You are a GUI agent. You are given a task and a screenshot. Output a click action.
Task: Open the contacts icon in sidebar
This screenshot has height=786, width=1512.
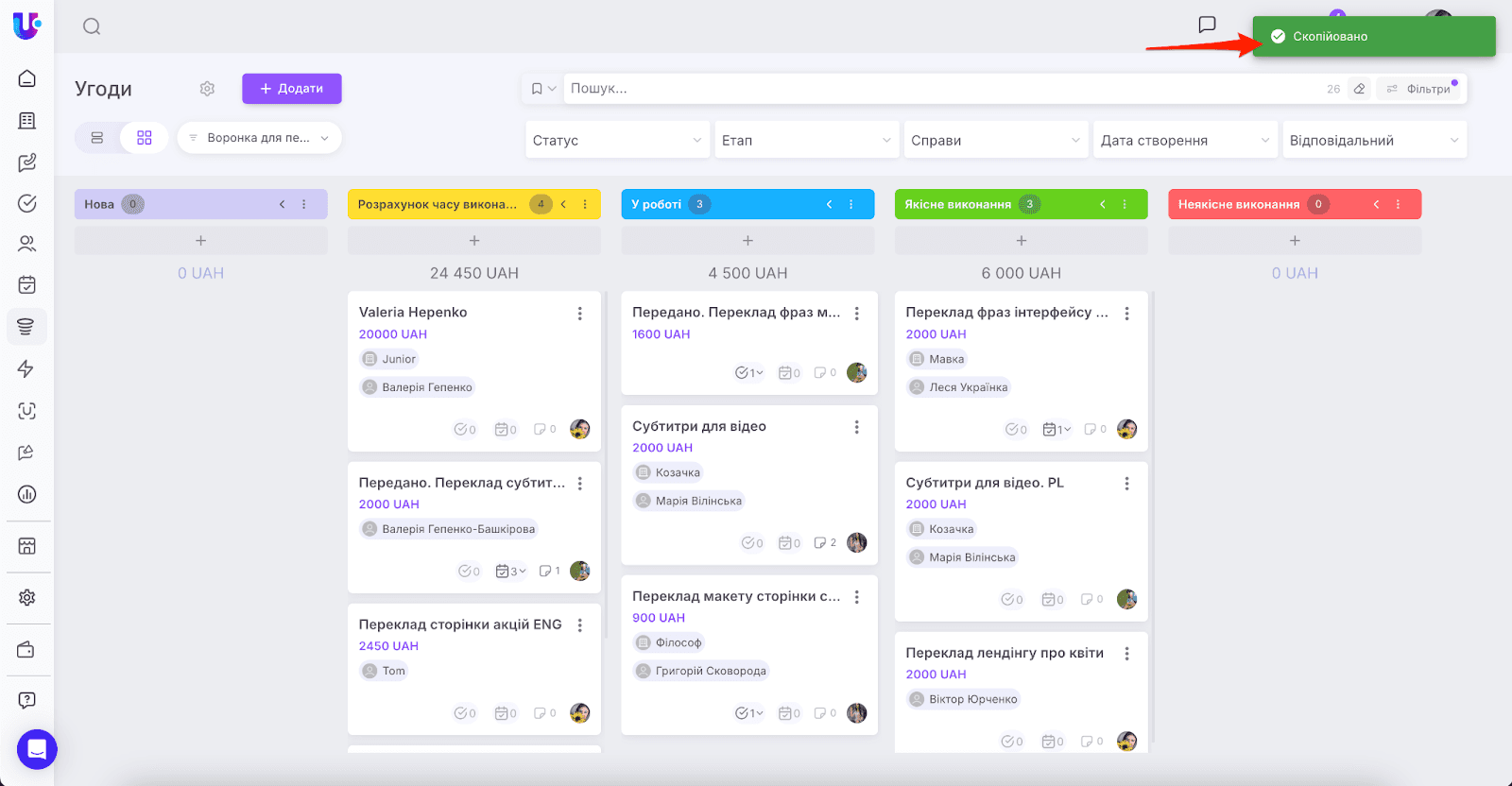click(27, 244)
